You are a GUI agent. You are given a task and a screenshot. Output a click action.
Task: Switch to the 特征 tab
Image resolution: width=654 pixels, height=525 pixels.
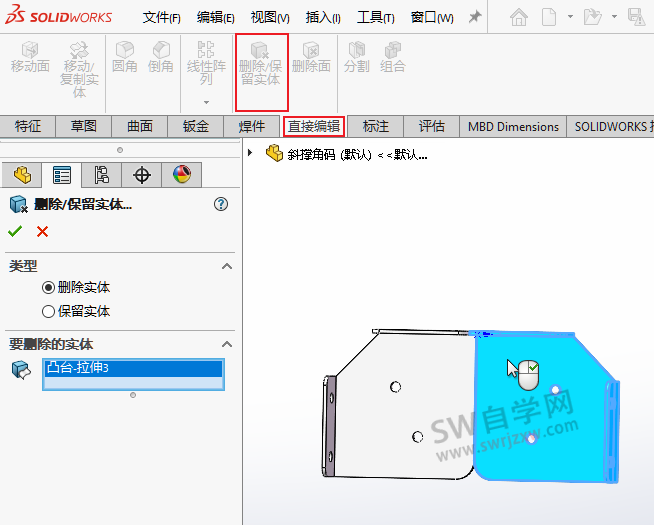[x=28, y=126]
